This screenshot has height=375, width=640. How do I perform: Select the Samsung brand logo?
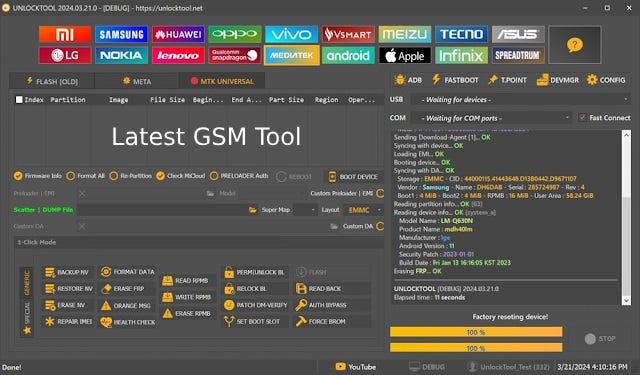tap(121, 34)
